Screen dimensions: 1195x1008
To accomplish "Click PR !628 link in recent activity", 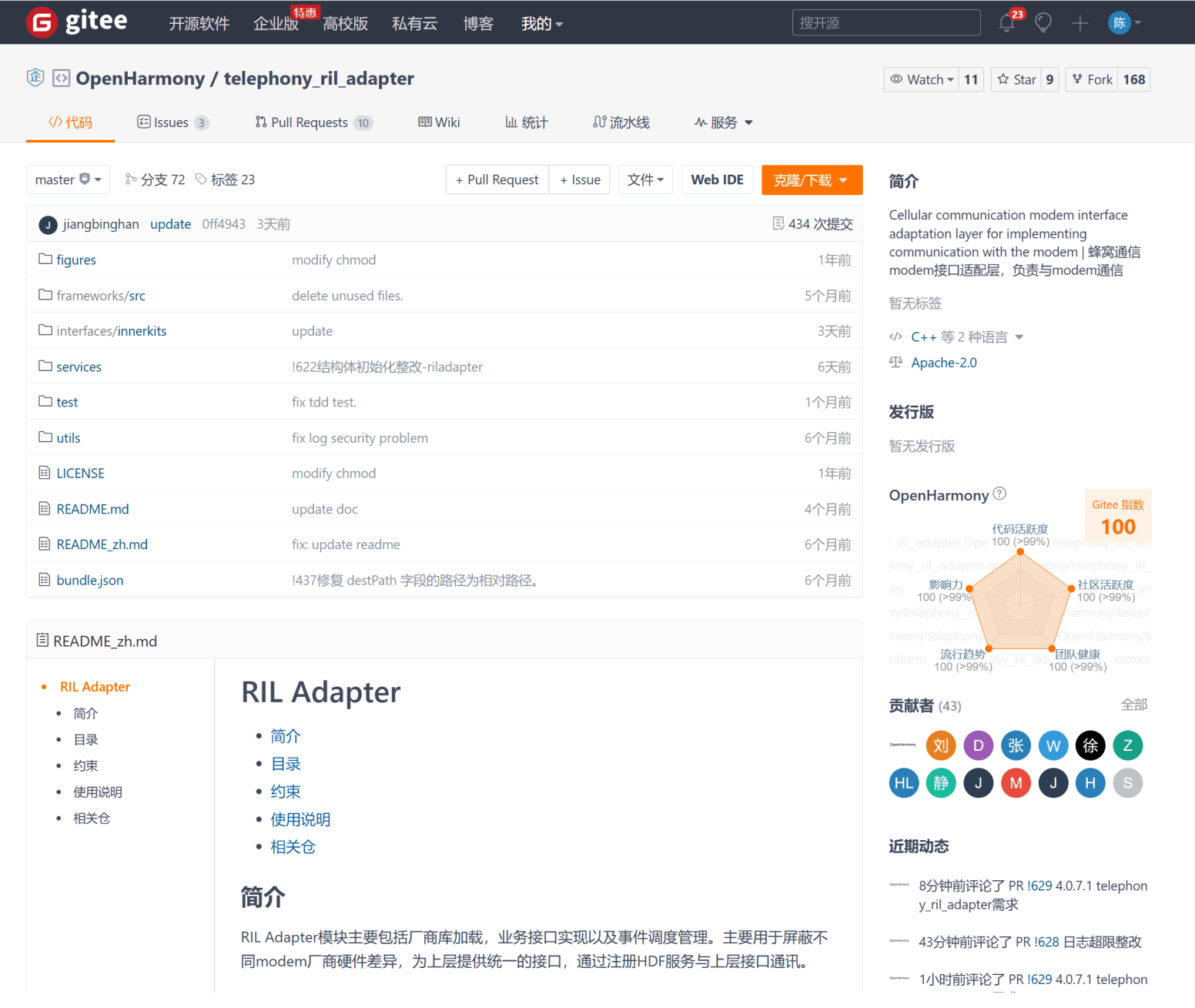I will (x=1047, y=942).
